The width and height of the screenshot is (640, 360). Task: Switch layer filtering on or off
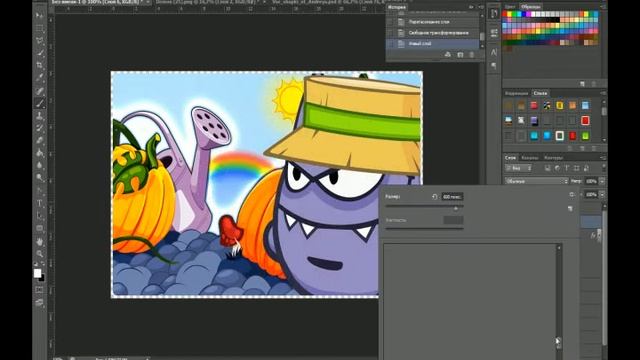[603, 167]
